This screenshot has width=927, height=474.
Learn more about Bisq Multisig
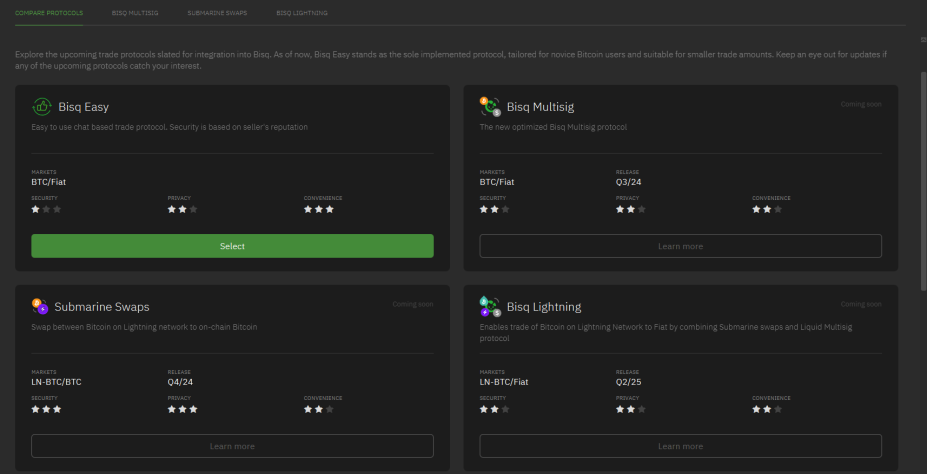[680, 246]
